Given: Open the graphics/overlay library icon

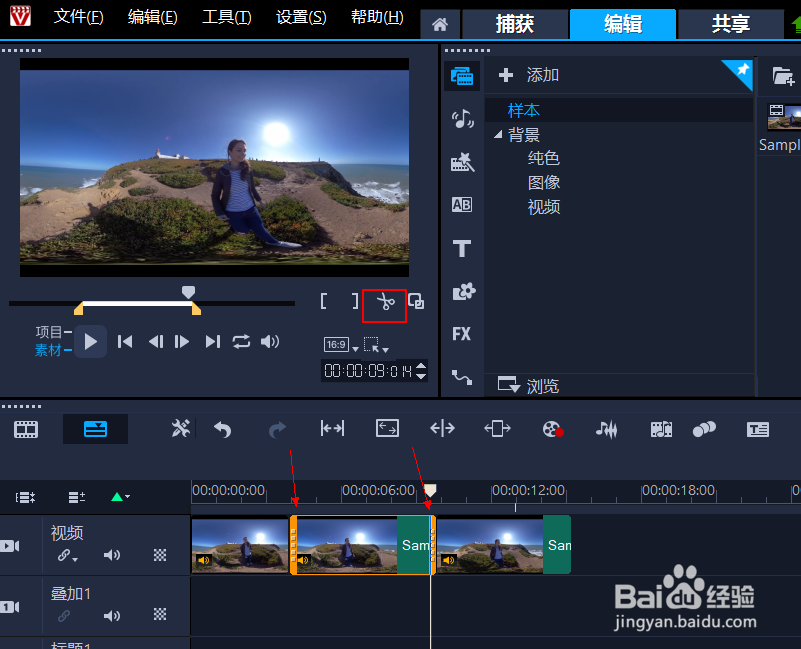Looking at the screenshot, I should click(463, 291).
